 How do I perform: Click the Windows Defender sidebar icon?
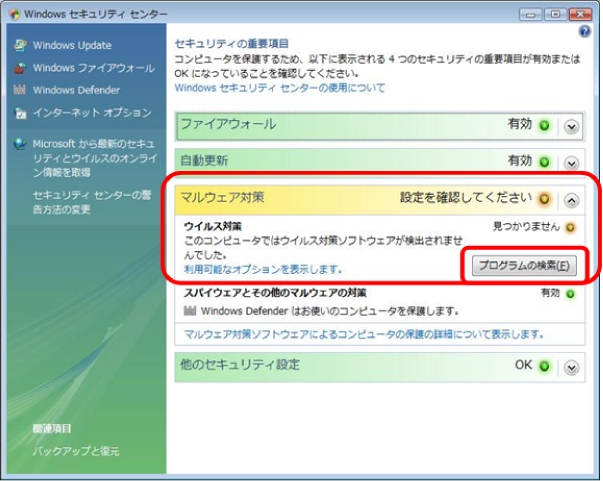point(22,91)
